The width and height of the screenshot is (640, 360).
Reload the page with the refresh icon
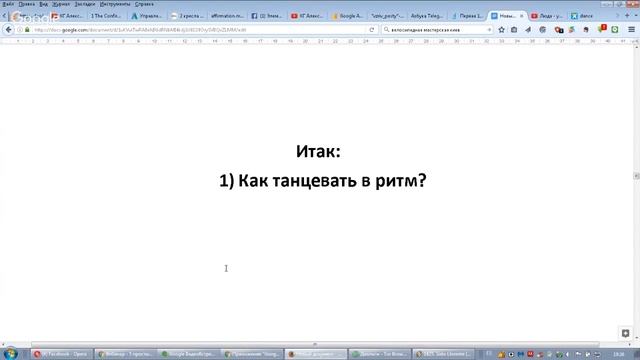(371, 30)
